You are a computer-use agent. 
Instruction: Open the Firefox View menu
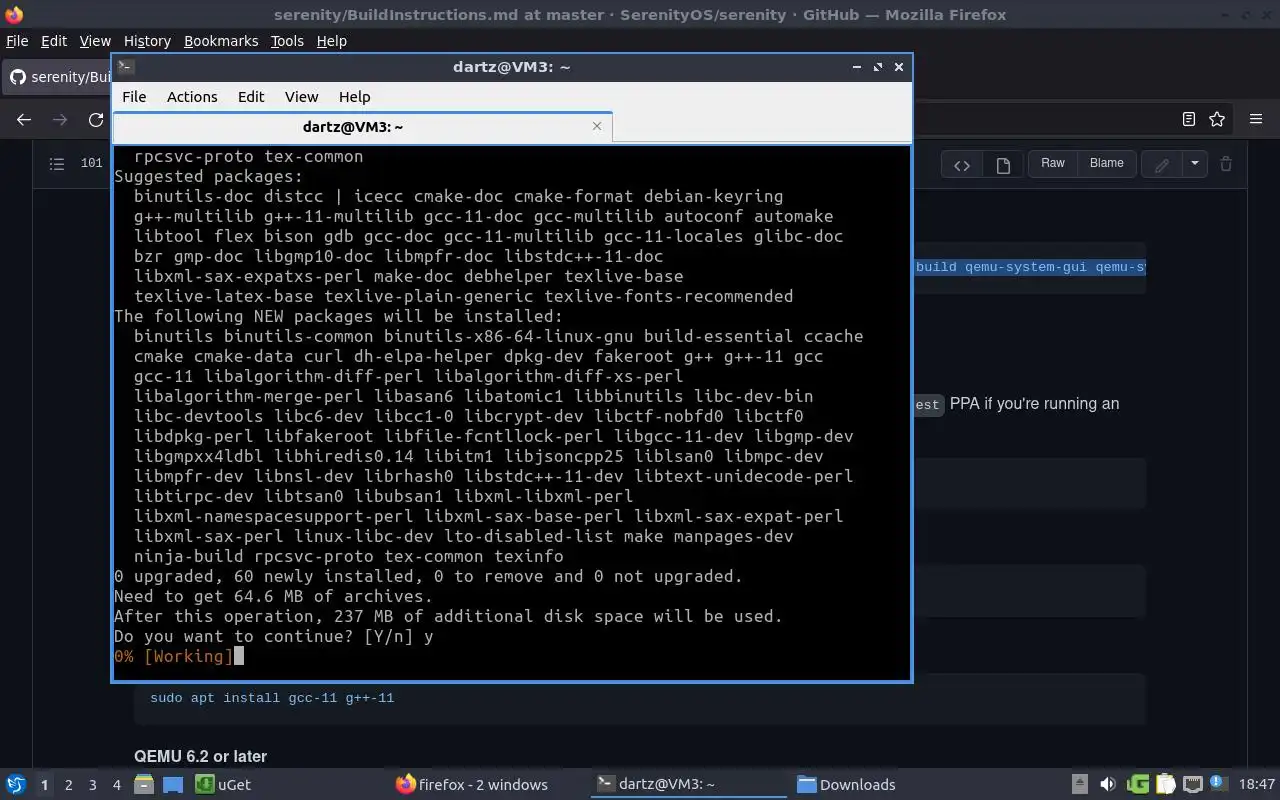[95, 41]
